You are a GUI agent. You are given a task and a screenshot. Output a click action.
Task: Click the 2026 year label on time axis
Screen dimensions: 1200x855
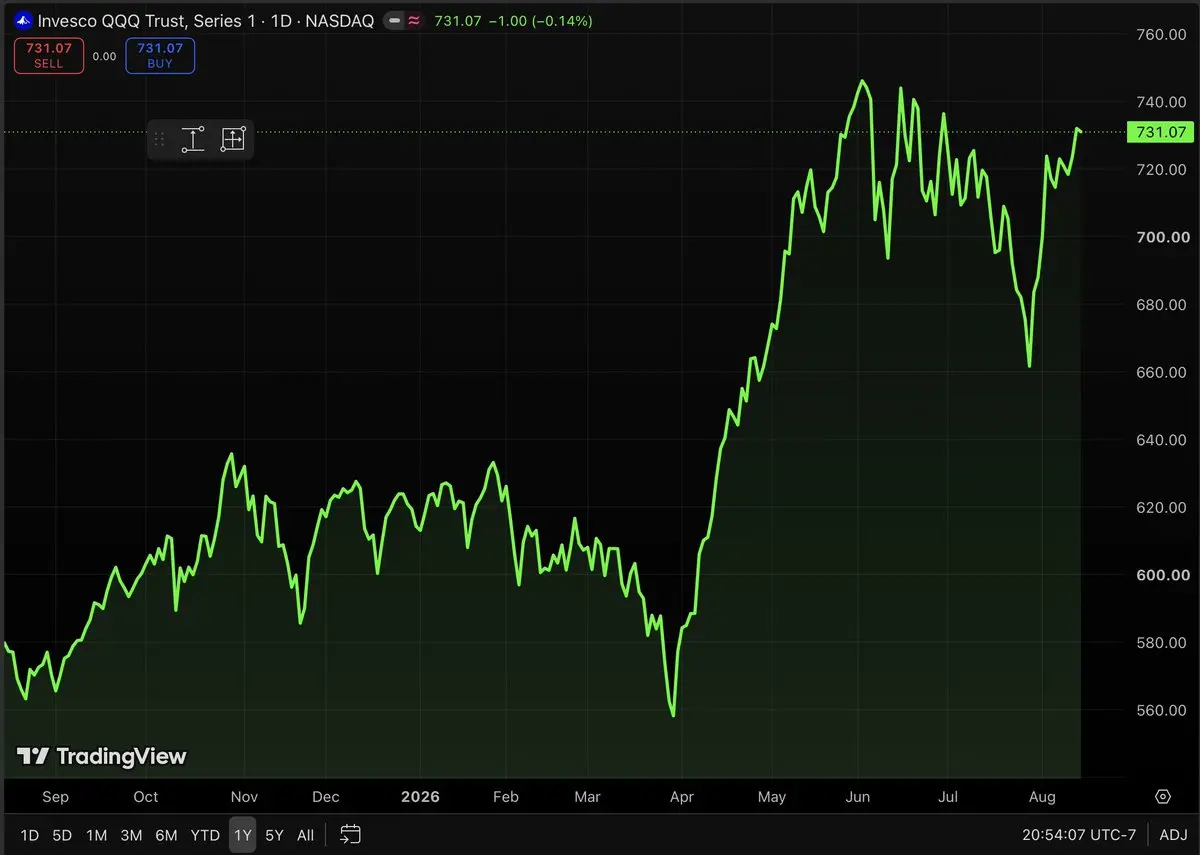(x=419, y=797)
